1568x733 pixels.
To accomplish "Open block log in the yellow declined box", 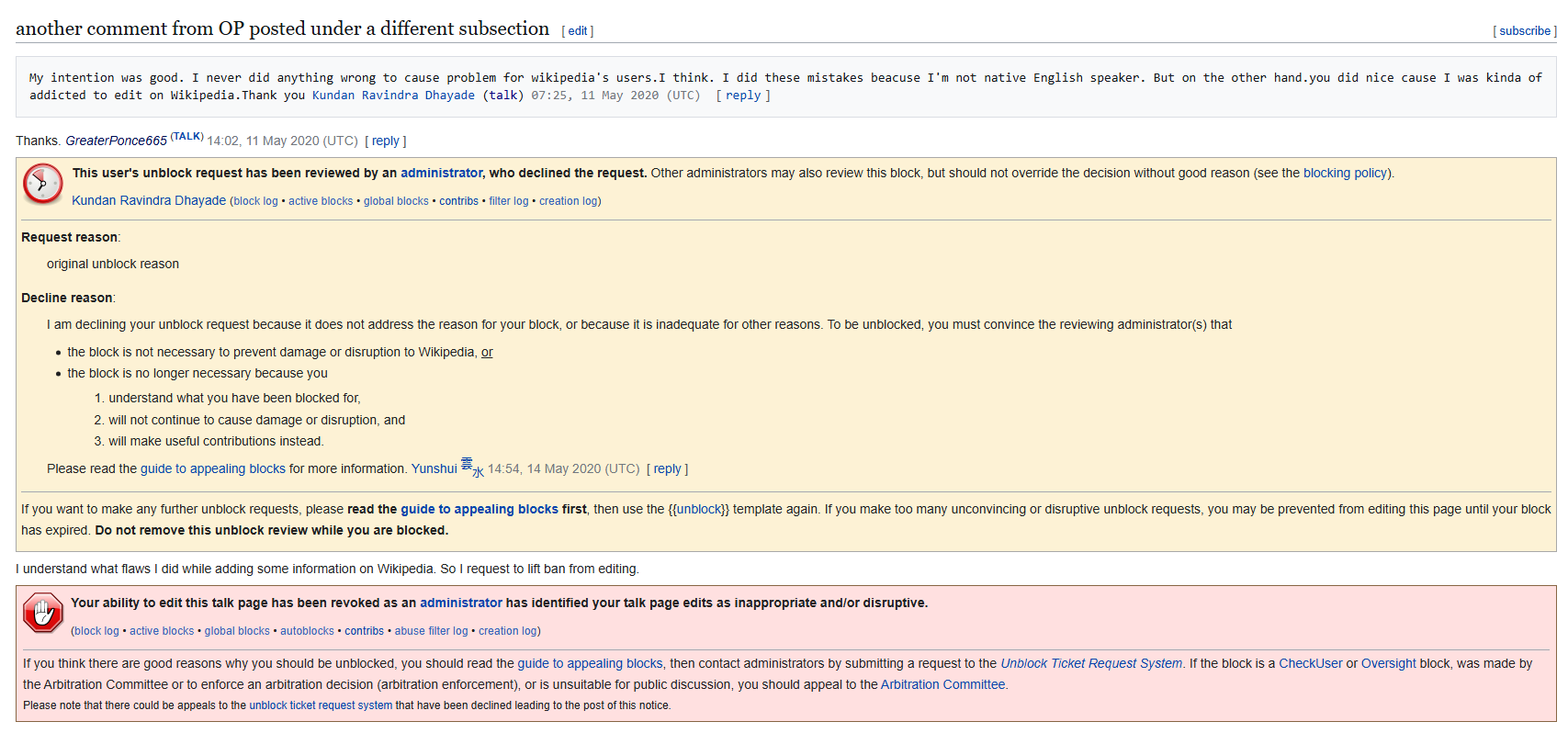I will click(255, 201).
